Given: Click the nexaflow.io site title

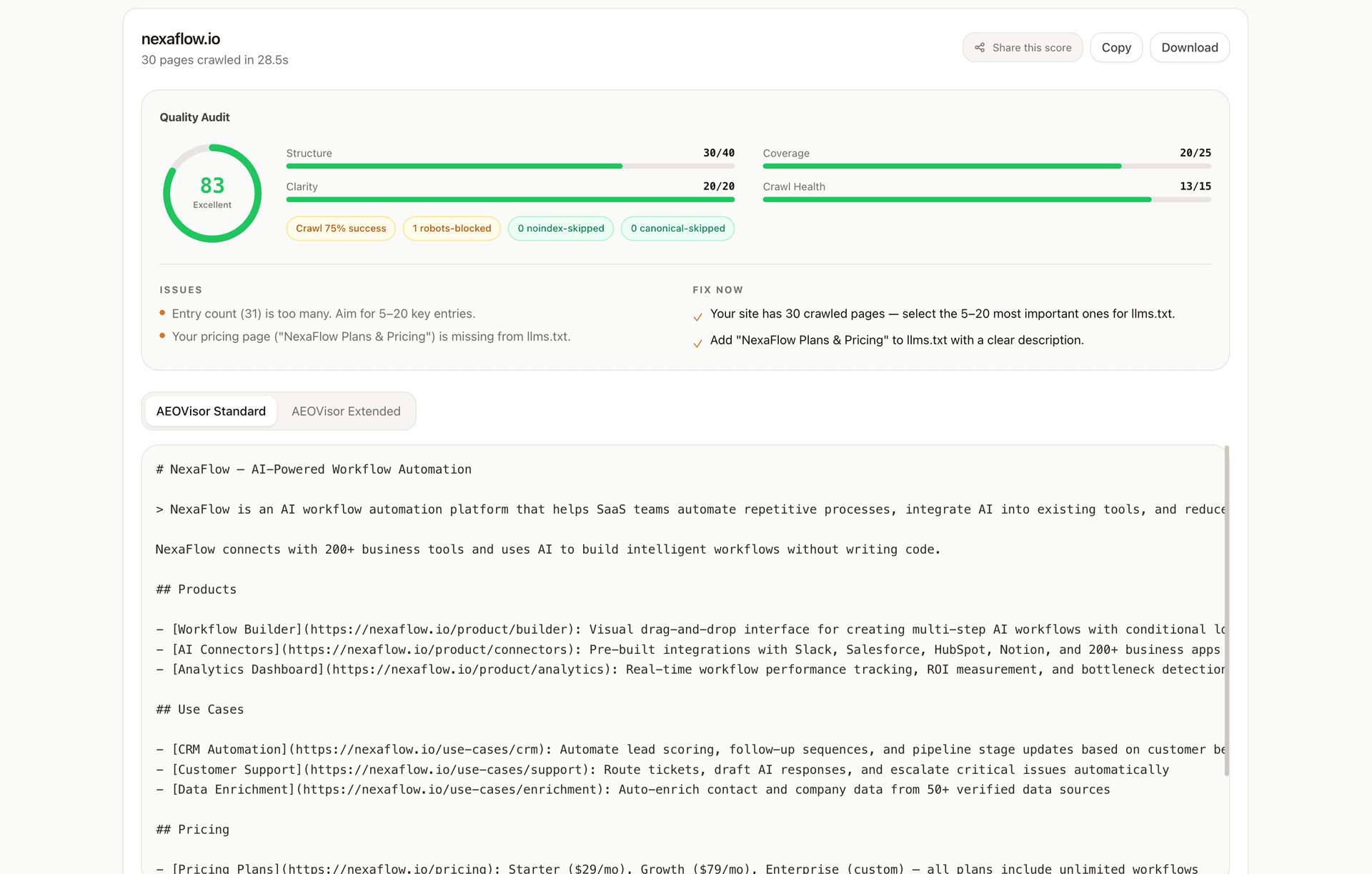Looking at the screenshot, I should tap(181, 39).
